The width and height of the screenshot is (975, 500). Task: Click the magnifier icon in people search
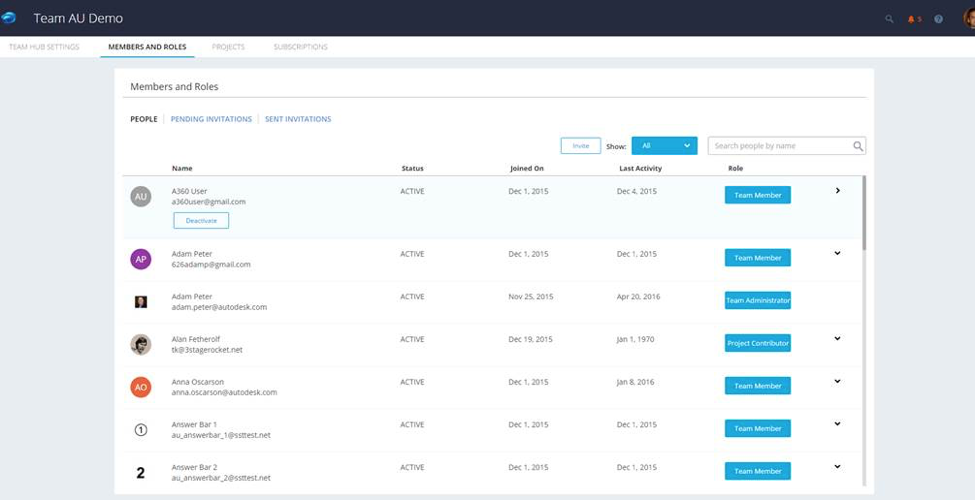(858, 146)
